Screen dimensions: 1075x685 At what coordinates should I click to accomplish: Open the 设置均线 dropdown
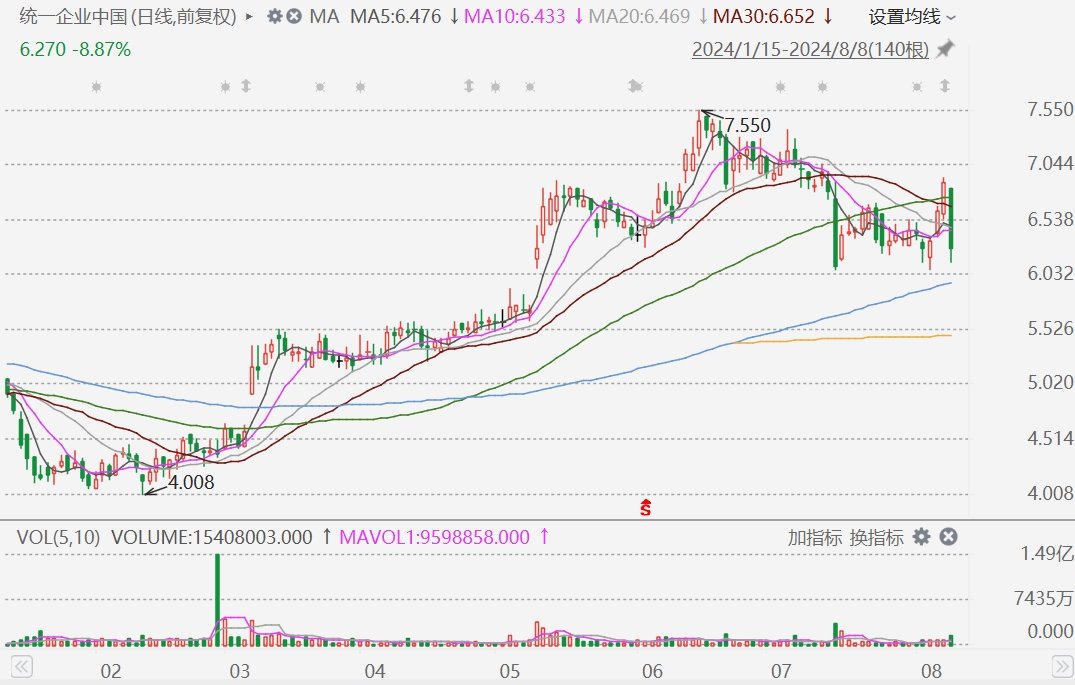(911, 17)
